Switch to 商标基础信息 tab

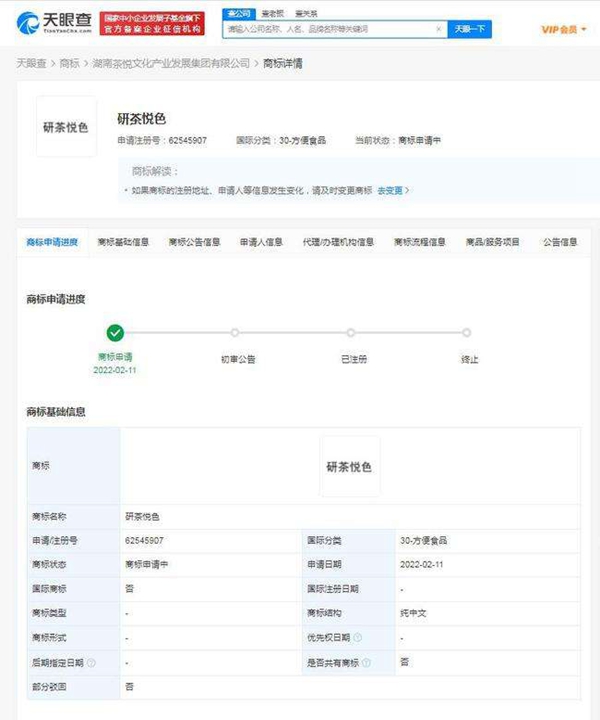[x=123, y=242]
